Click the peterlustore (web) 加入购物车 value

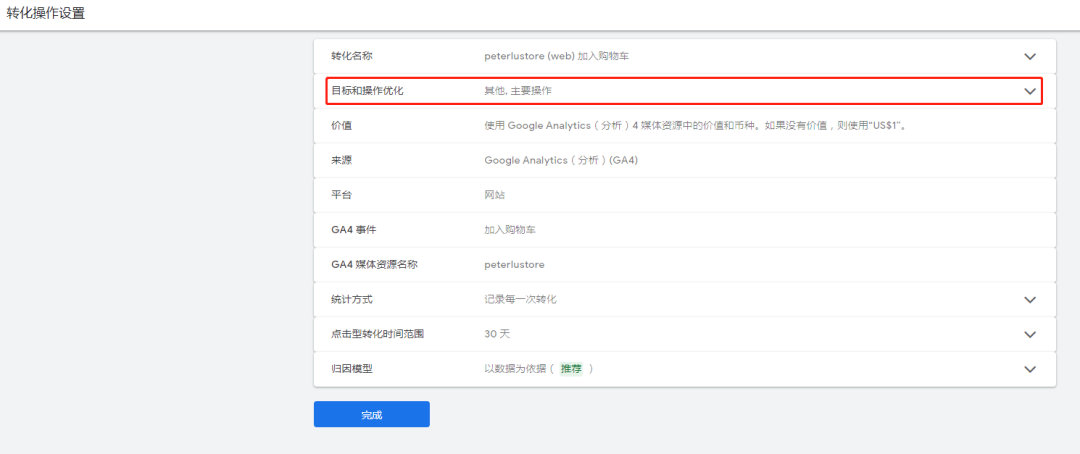(556, 56)
